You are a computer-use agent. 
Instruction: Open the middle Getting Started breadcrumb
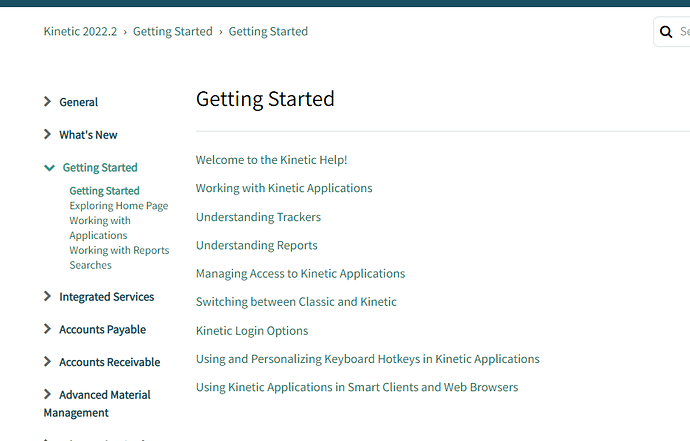(172, 32)
